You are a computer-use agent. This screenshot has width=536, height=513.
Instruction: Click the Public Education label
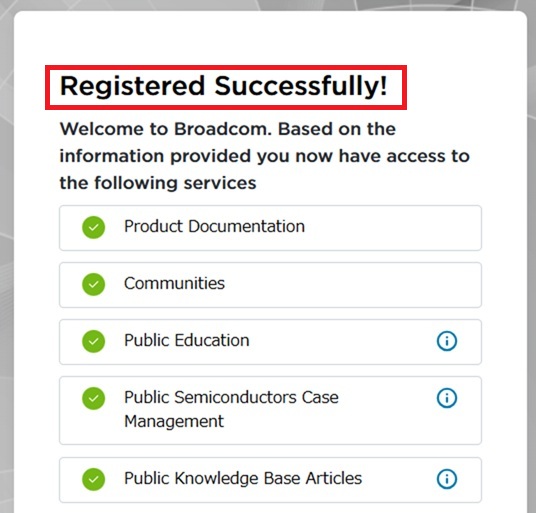(x=187, y=340)
